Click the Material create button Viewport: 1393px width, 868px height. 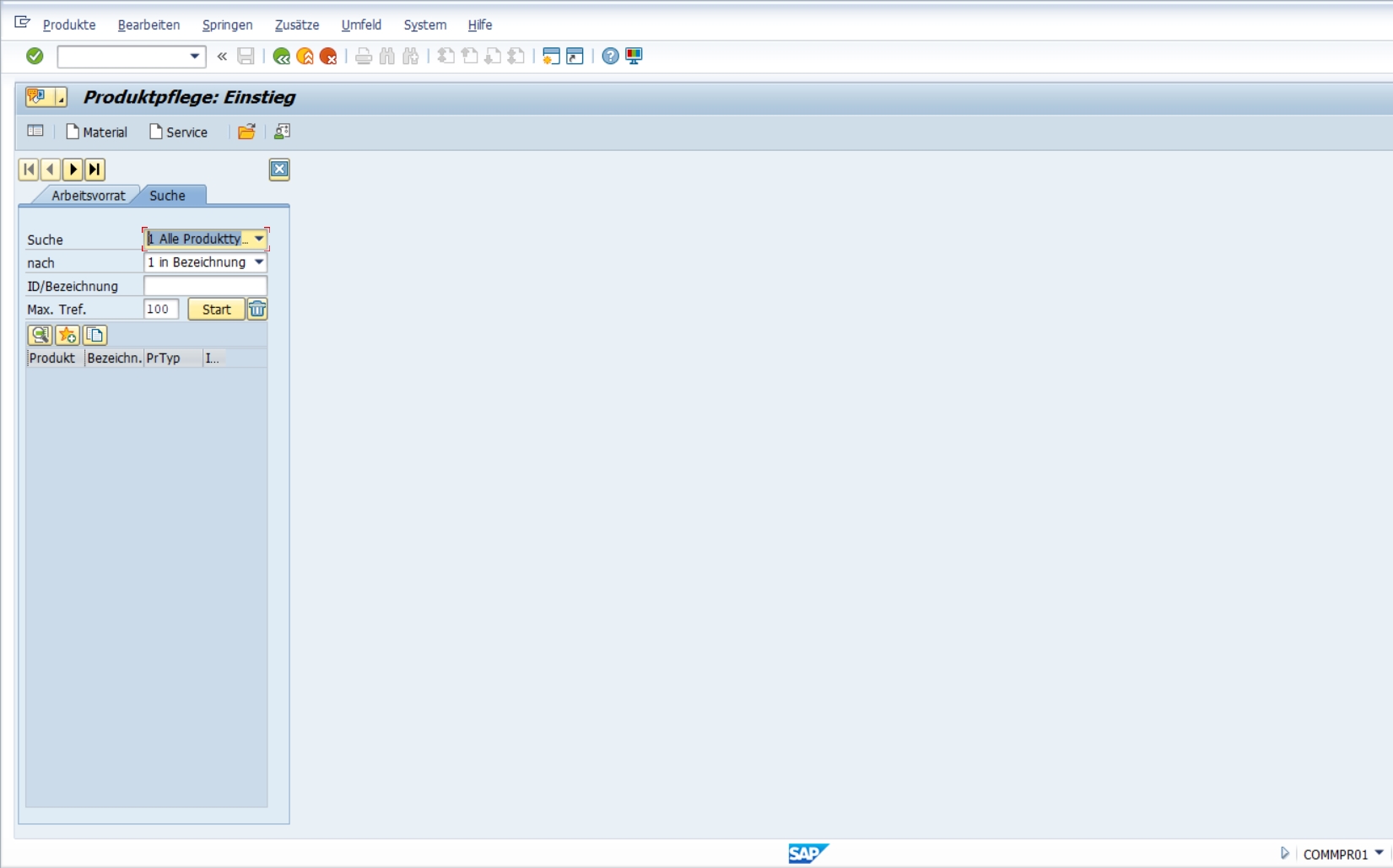[x=96, y=132]
